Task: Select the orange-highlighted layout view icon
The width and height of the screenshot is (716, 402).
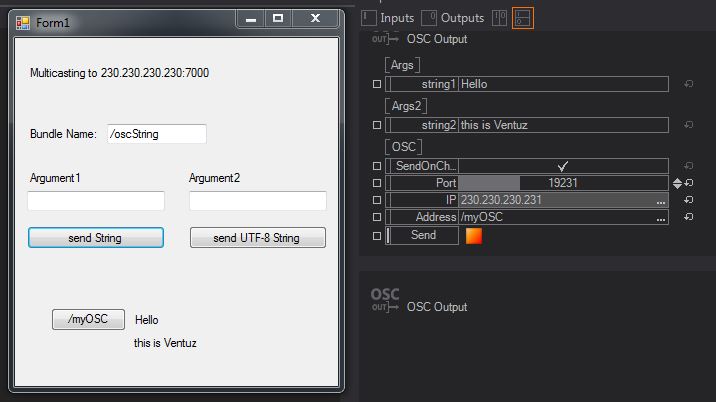Action: click(522, 17)
